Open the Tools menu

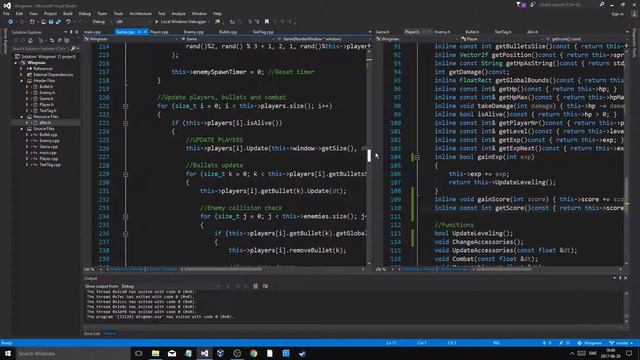118,13
